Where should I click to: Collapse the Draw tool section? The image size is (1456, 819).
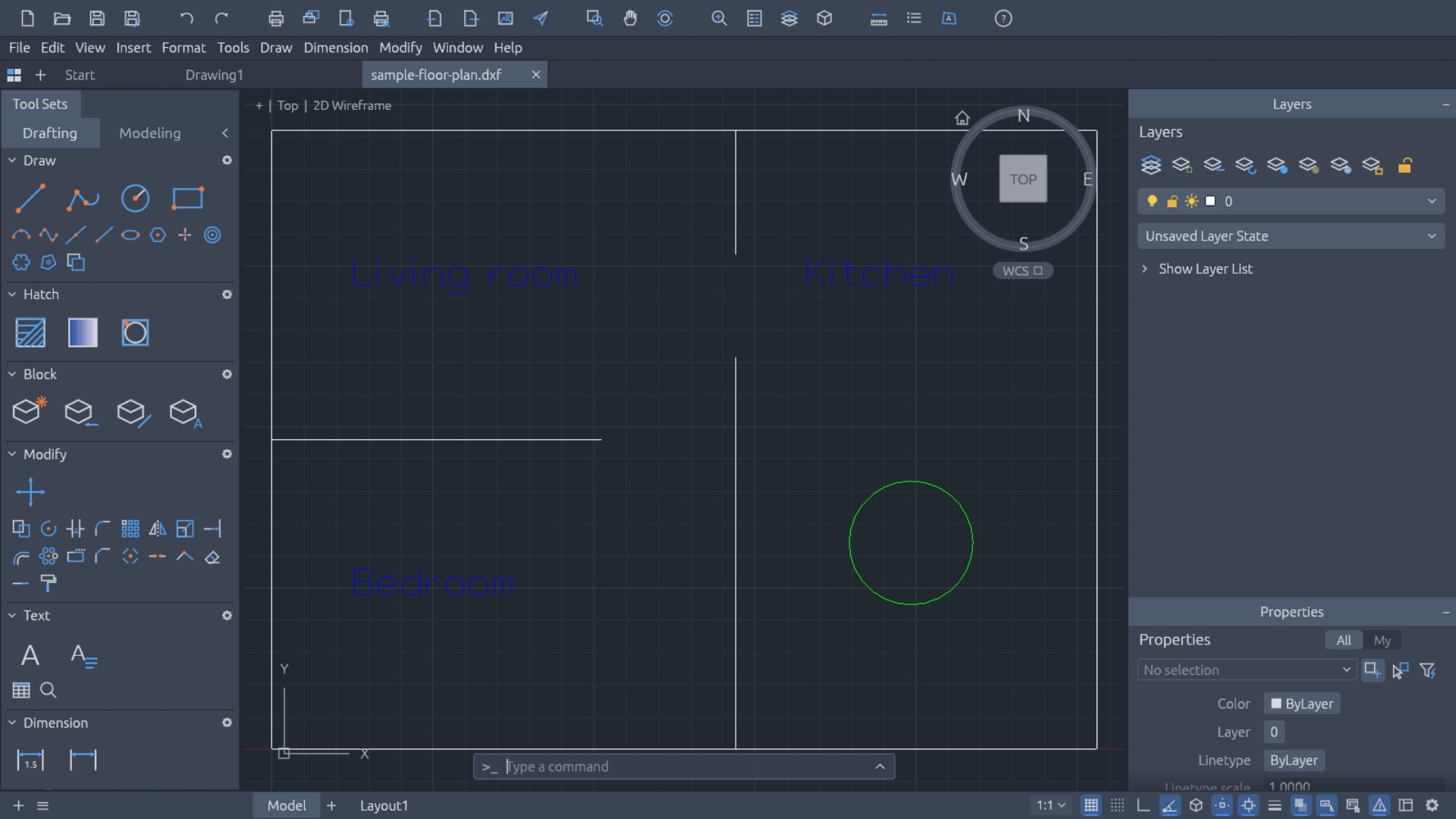(x=12, y=161)
